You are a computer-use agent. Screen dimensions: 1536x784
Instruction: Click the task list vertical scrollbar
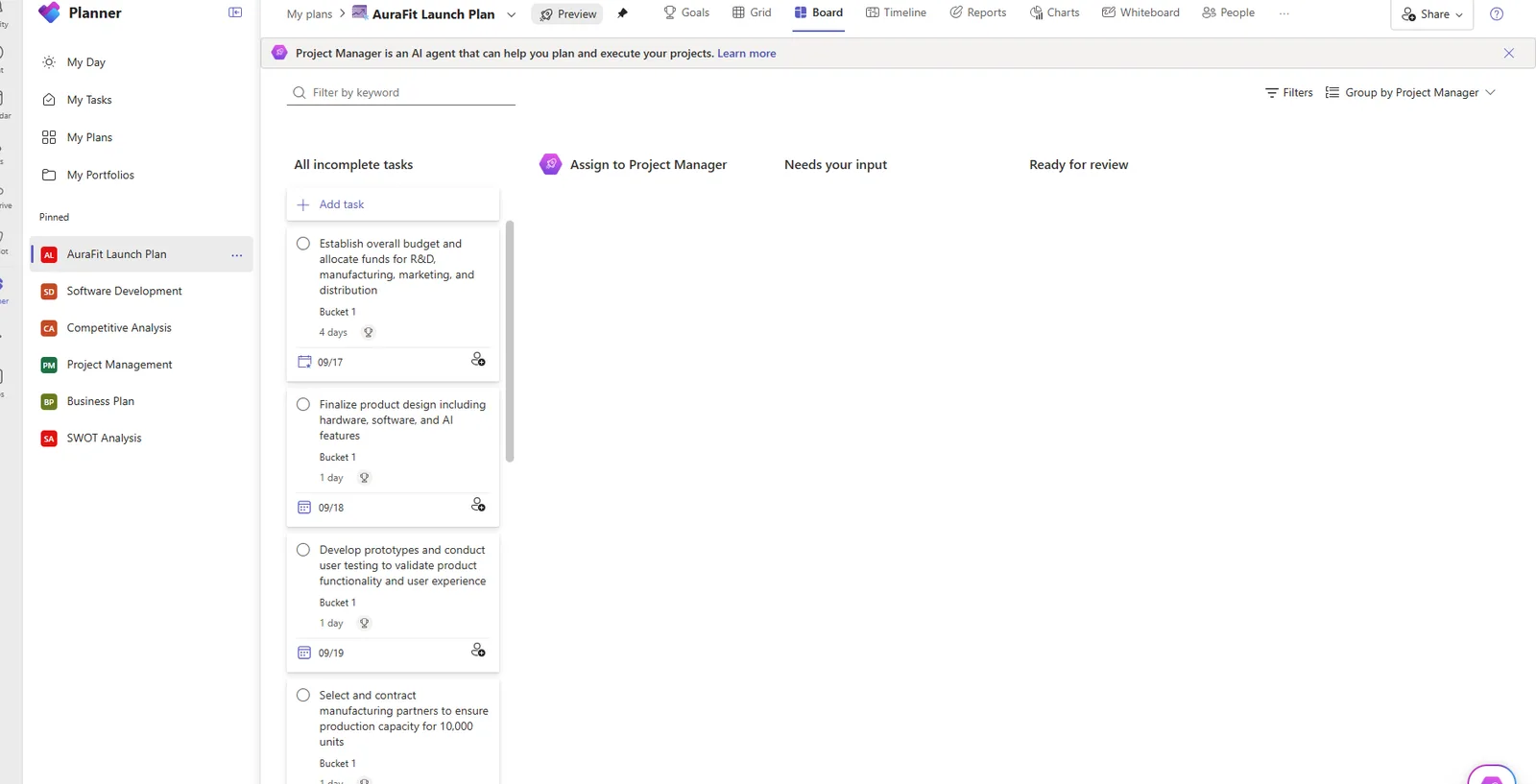[x=510, y=342]
